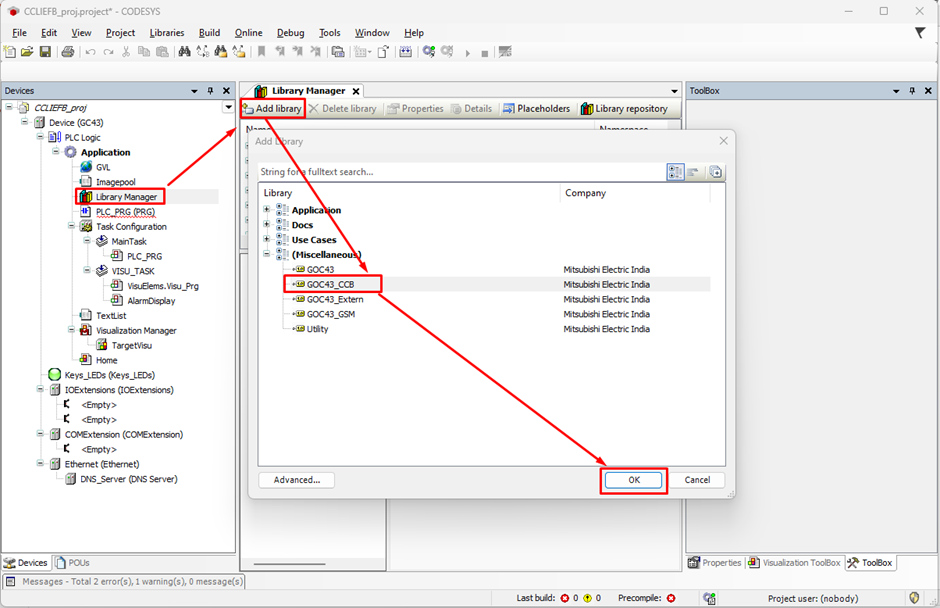
Task: Click the Redo toolbar icon
Action: 108,52
